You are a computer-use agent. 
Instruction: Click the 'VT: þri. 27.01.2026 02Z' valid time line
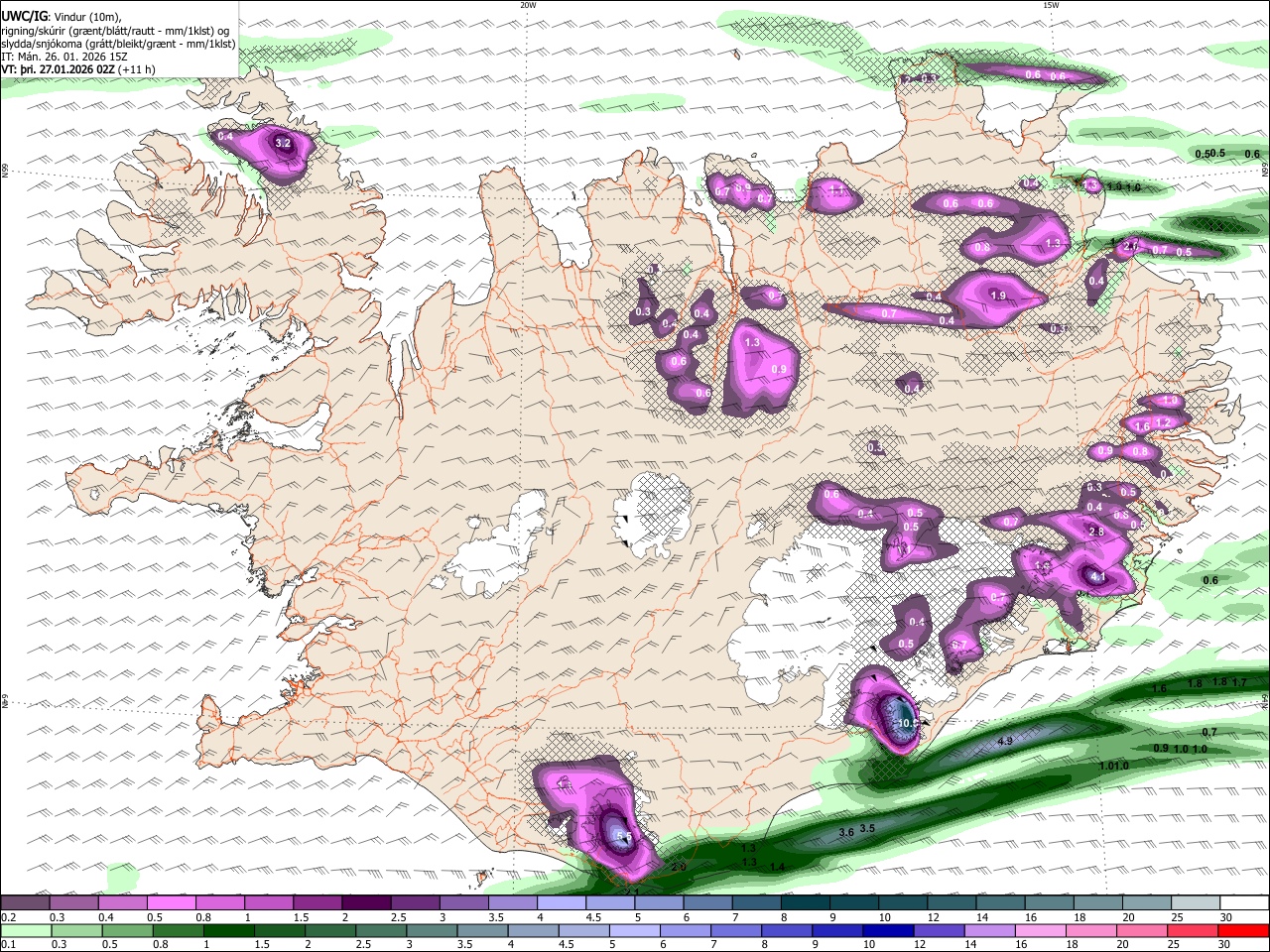click(59, 69)
